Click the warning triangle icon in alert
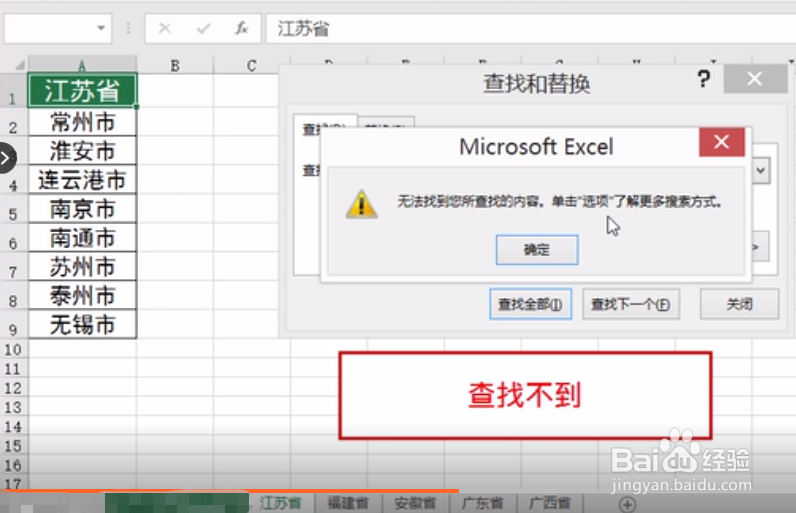Image resolution: width=796 pixels, height=513 pixels. (x=361, y=204)
